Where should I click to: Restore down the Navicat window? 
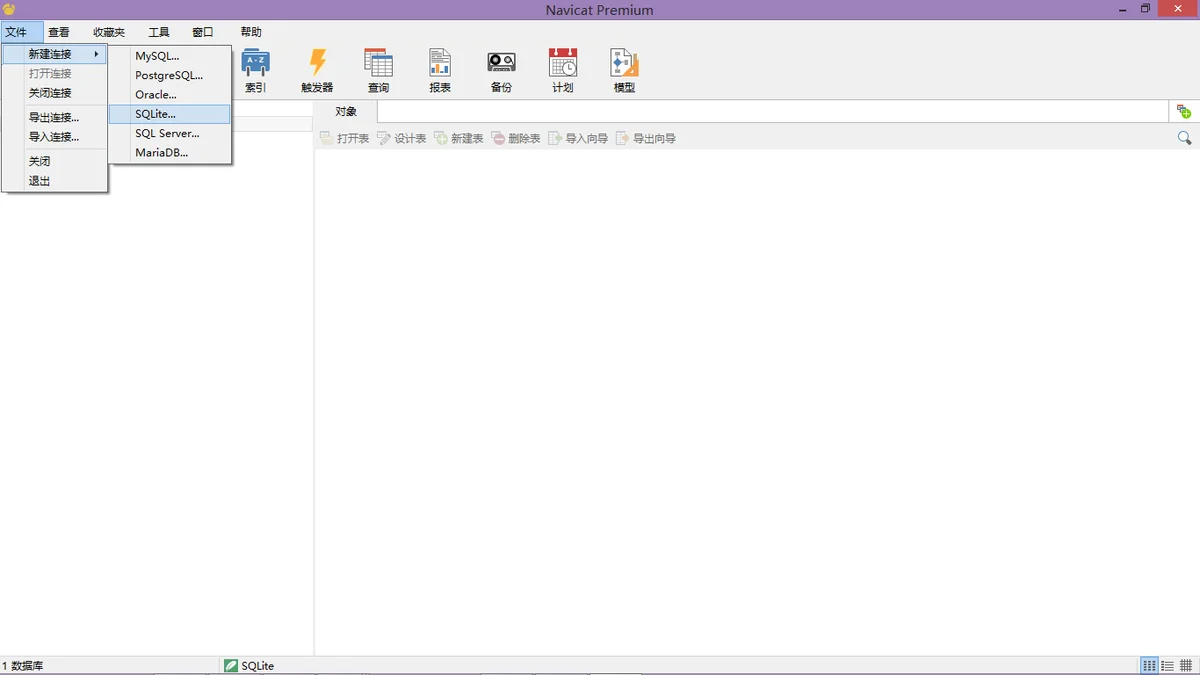coord(1146,9)
